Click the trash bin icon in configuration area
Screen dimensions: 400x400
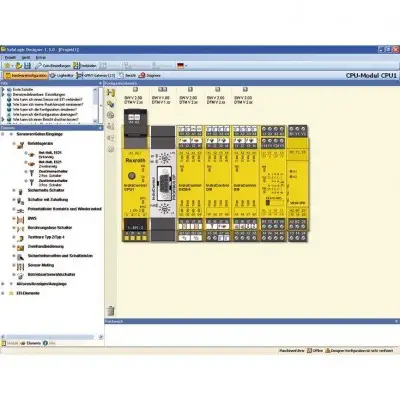(111, 311)
